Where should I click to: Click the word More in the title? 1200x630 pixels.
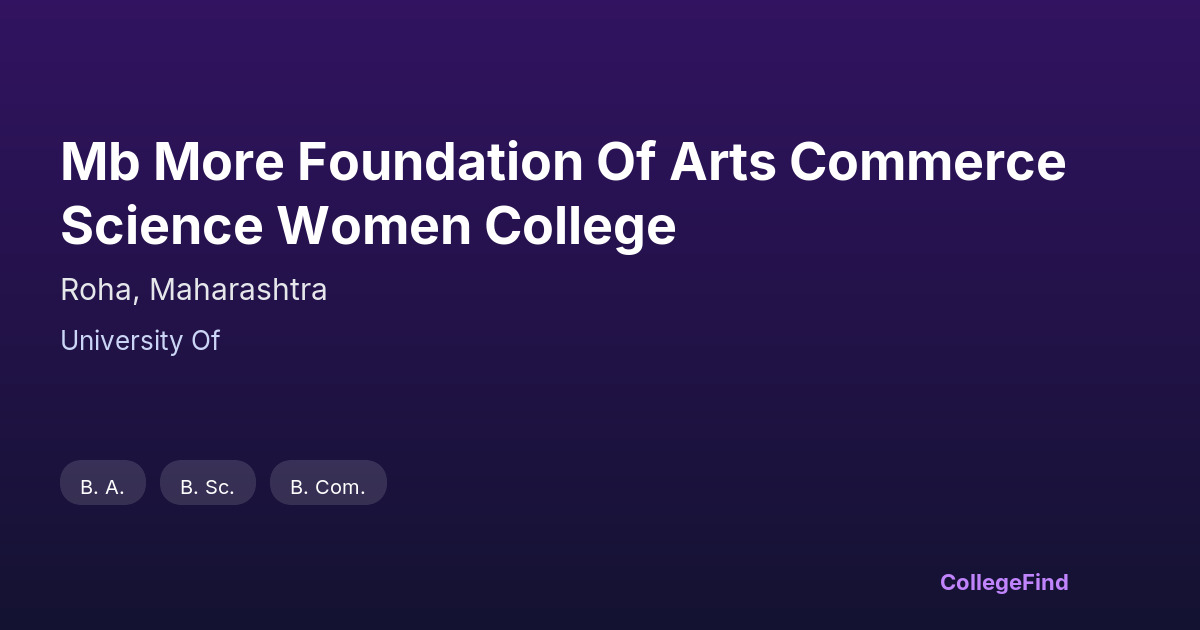217,162
